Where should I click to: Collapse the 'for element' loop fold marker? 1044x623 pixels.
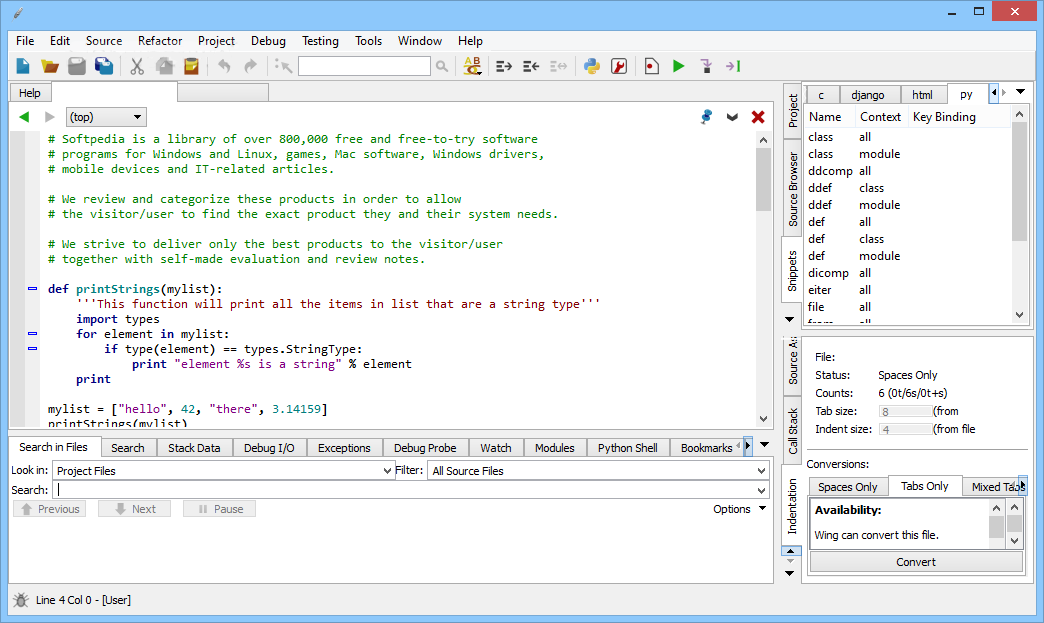click(32, 333)
